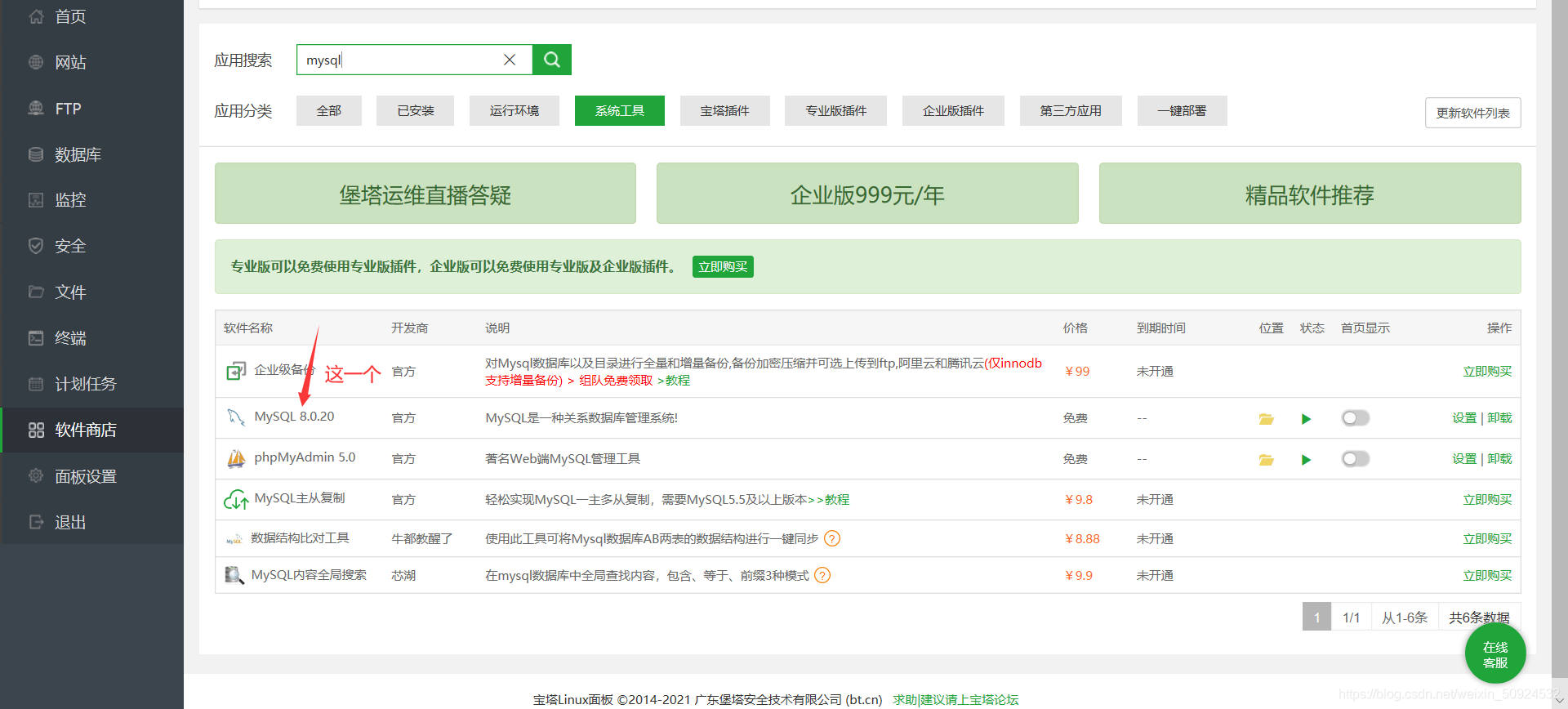1568x709 pixels.
Task: Toggle homepage display for MySQL 8.0.20
Action: pyautogui.click(x=1356, y=418)
